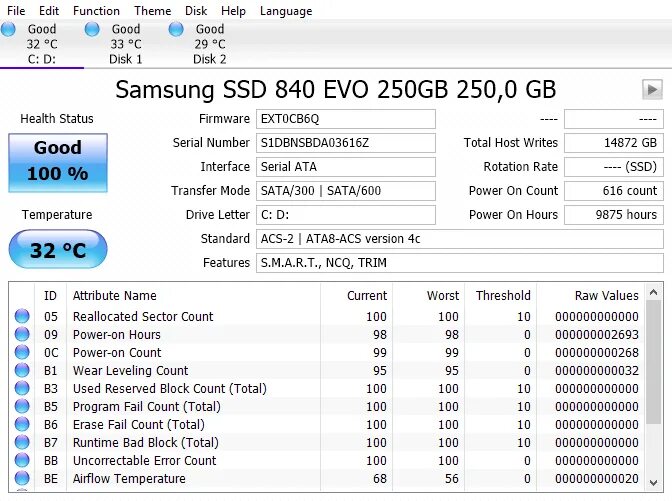
Task: Click the Power On Count value 616 count
Action: [x=614, y=191]
